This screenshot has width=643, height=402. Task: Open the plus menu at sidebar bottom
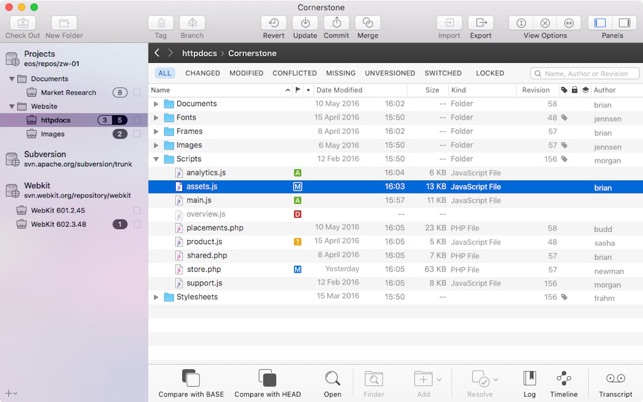(11, 393)
